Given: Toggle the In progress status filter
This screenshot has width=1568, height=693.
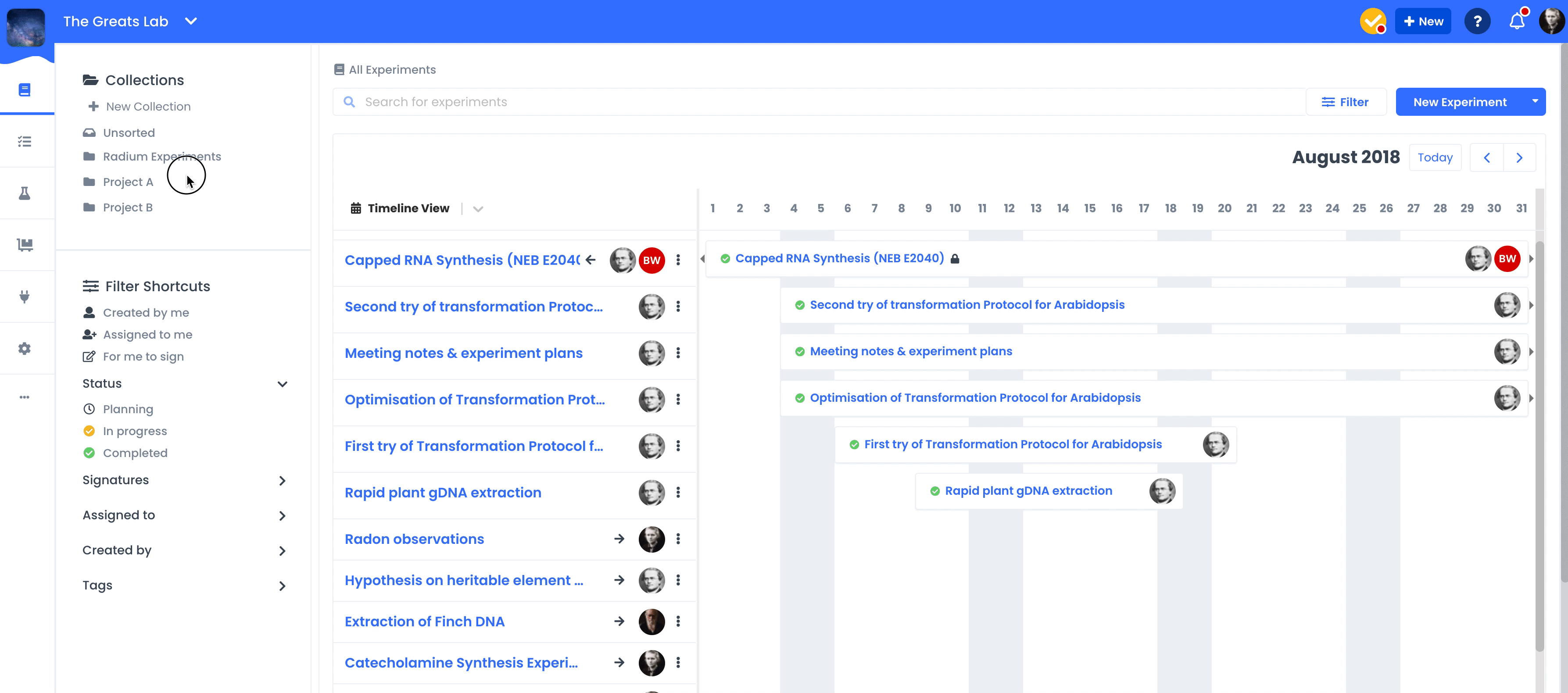Looking at the screenshot, I should (135, 431).
